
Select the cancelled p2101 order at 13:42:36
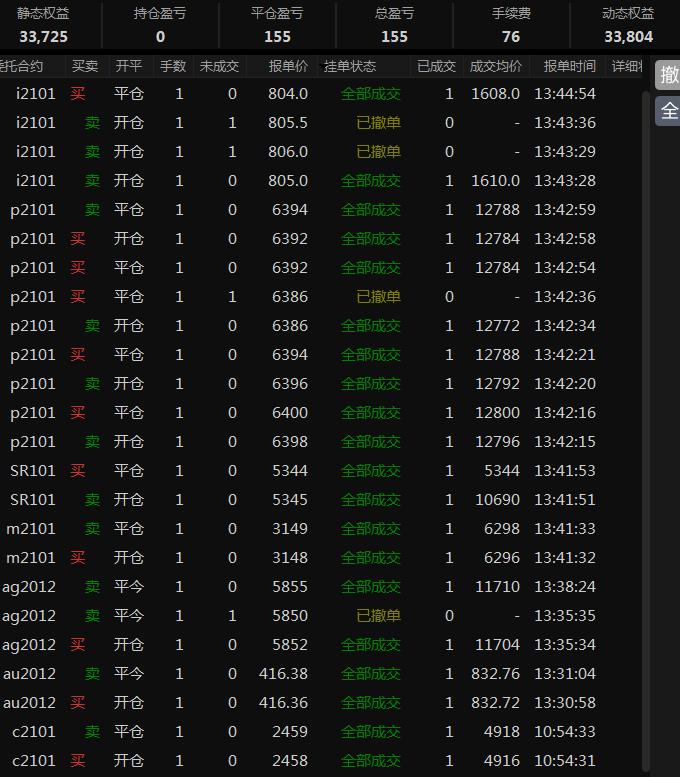coord(300,297)
